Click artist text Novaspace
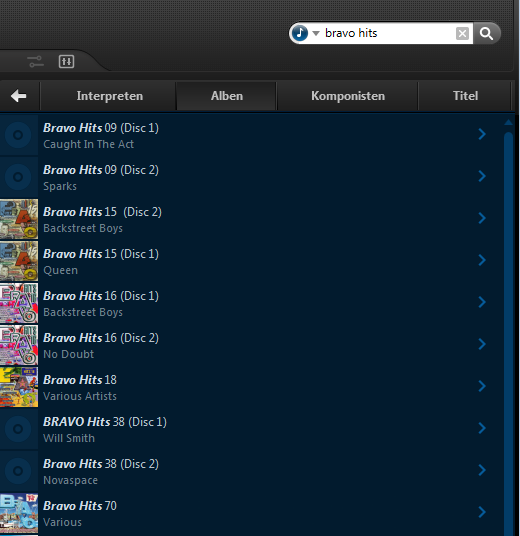 point(70,480)
